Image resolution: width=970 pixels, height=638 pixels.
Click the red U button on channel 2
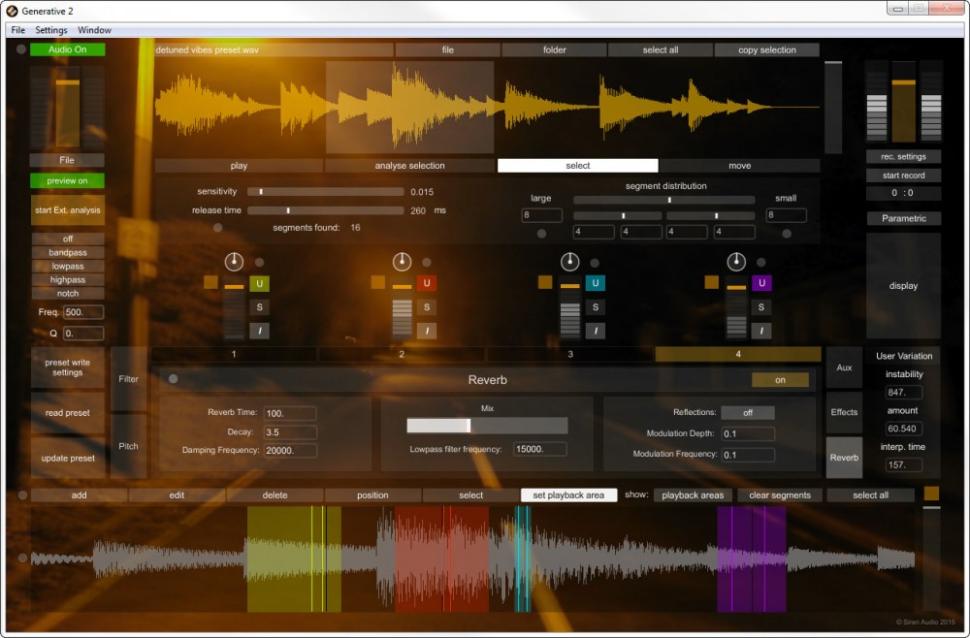pos(426,284)
